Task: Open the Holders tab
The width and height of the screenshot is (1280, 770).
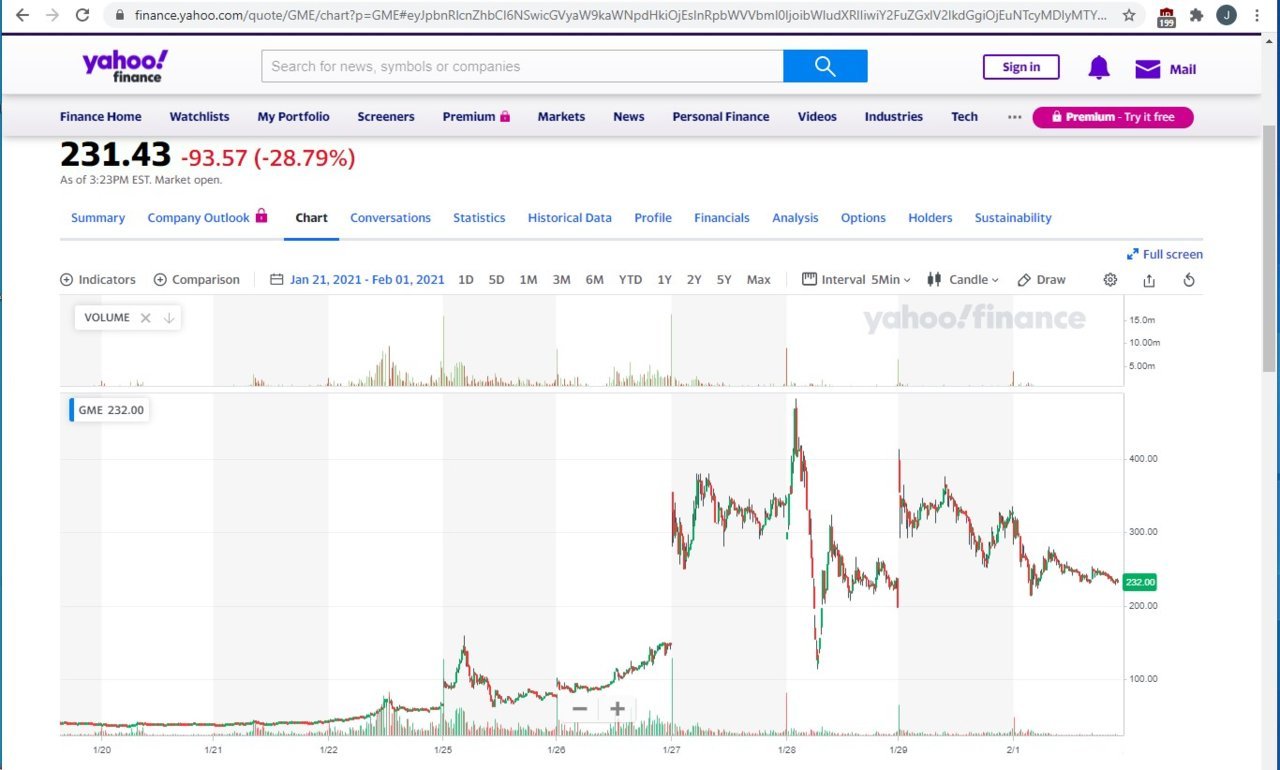Action: [930, 218]
